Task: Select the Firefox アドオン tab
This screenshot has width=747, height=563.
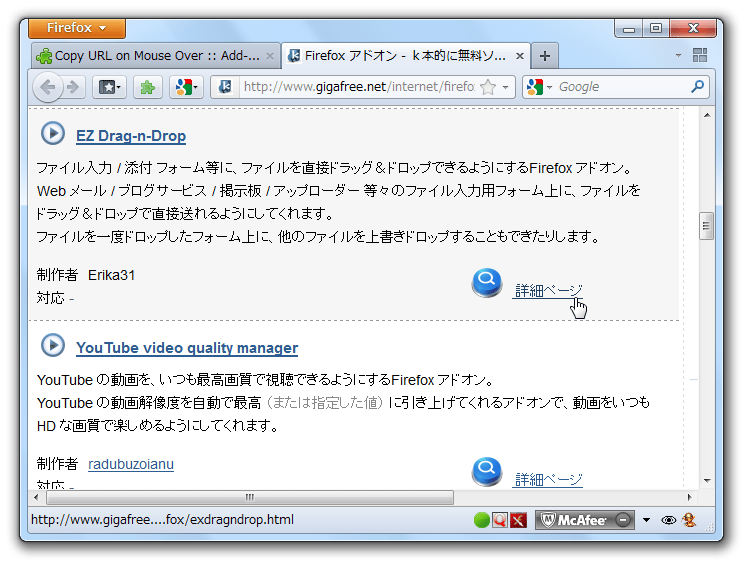Action: tap(405, 56)
